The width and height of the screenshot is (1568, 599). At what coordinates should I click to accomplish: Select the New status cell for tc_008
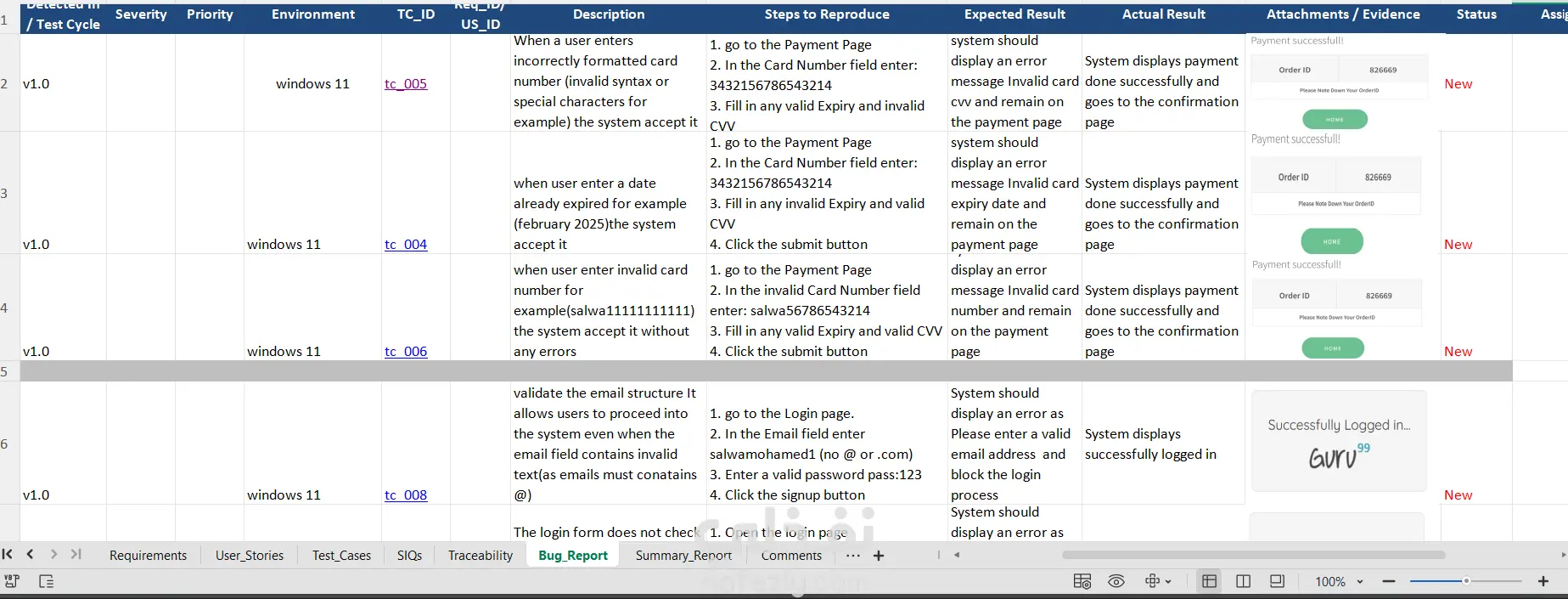[x=1476, y=444]
